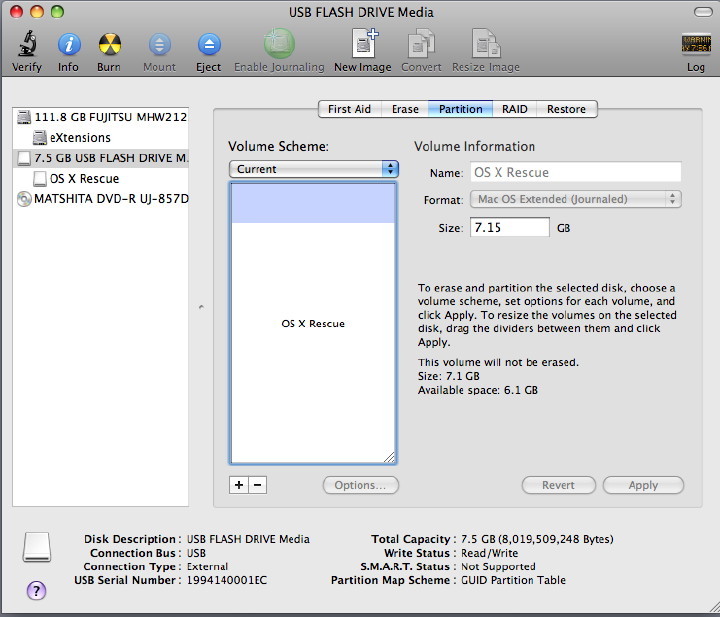Switch to the Erase tab
Screen dimensions: 720x617
pos(405,109)
